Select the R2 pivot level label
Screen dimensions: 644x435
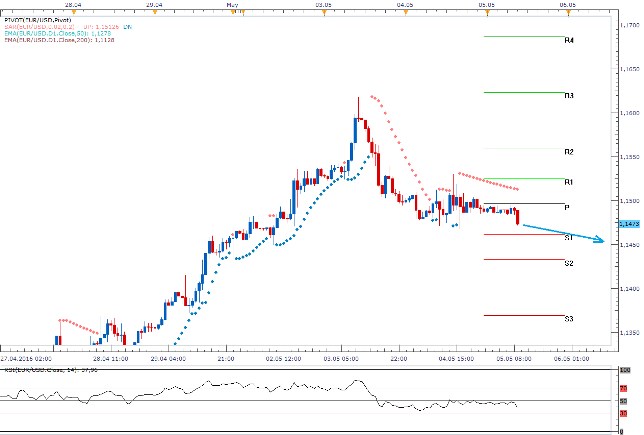(569, 152)
